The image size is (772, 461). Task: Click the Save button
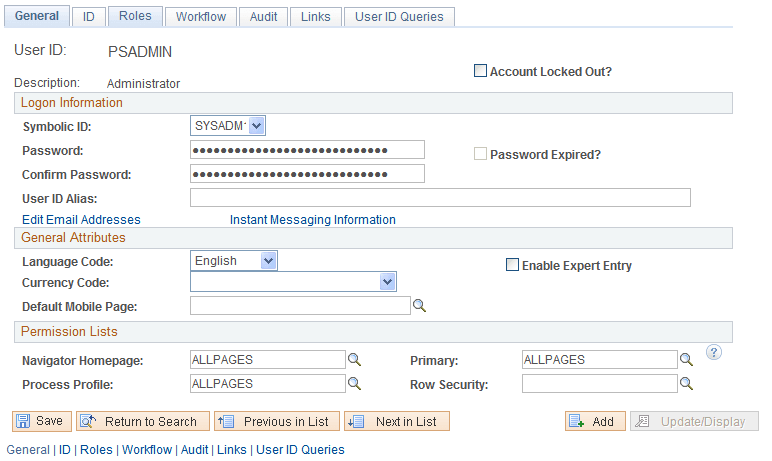tap(41, 422)
